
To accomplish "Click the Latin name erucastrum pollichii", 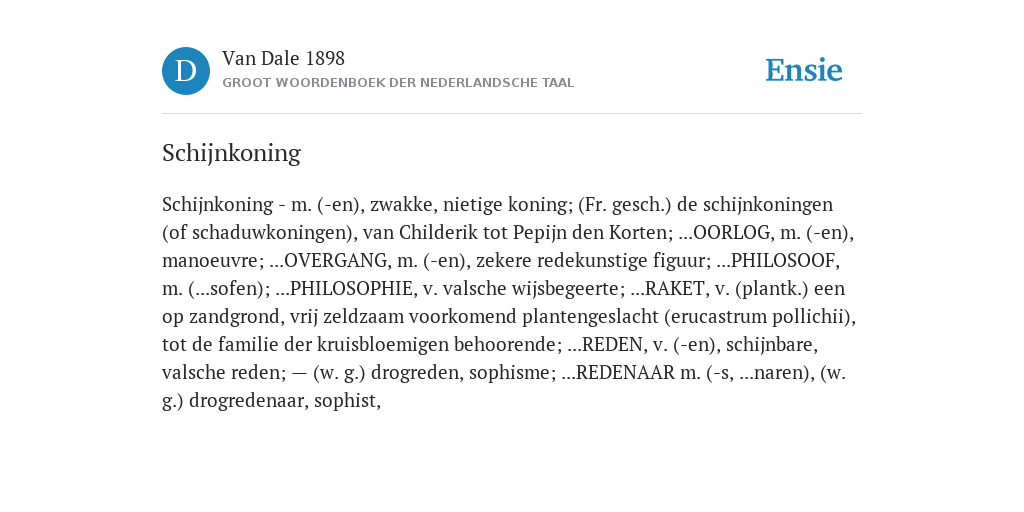I will 760,317.
